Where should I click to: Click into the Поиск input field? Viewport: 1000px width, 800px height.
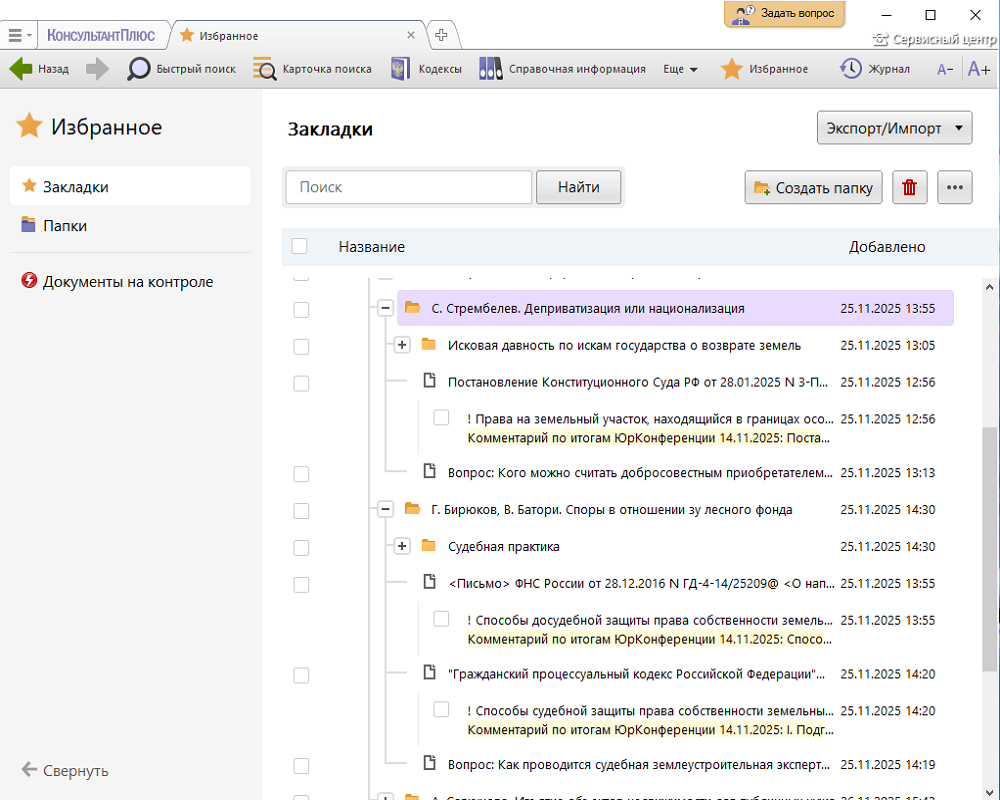click(x=409, y=187)
